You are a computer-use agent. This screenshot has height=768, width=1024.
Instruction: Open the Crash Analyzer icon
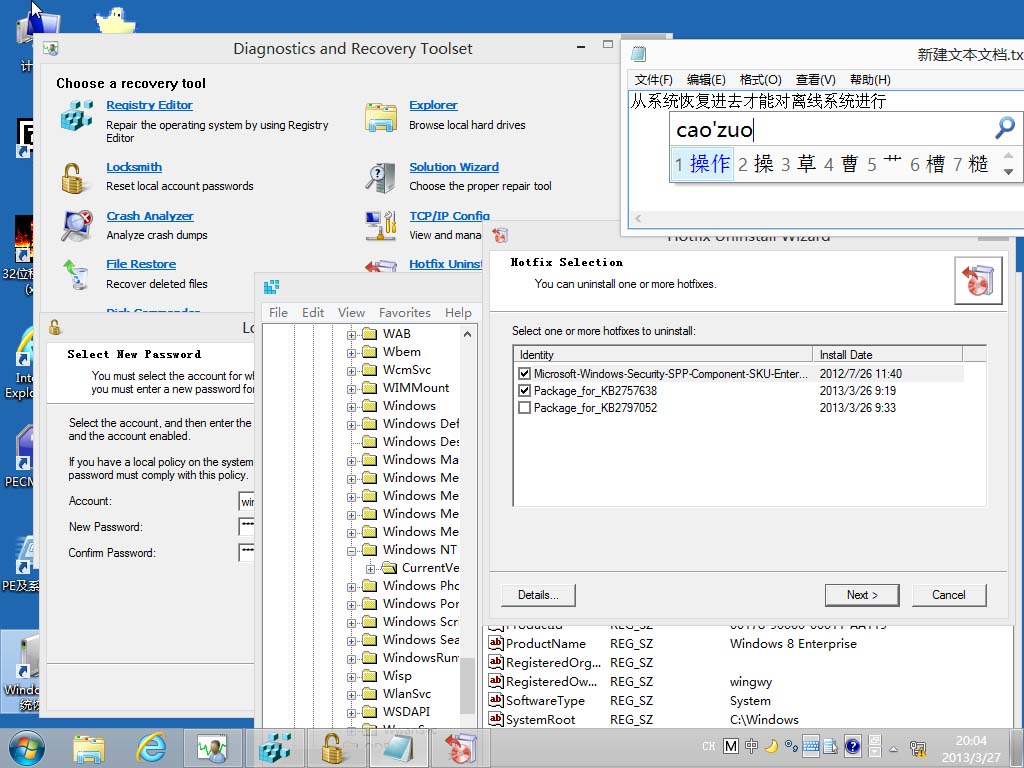(76, 226)
